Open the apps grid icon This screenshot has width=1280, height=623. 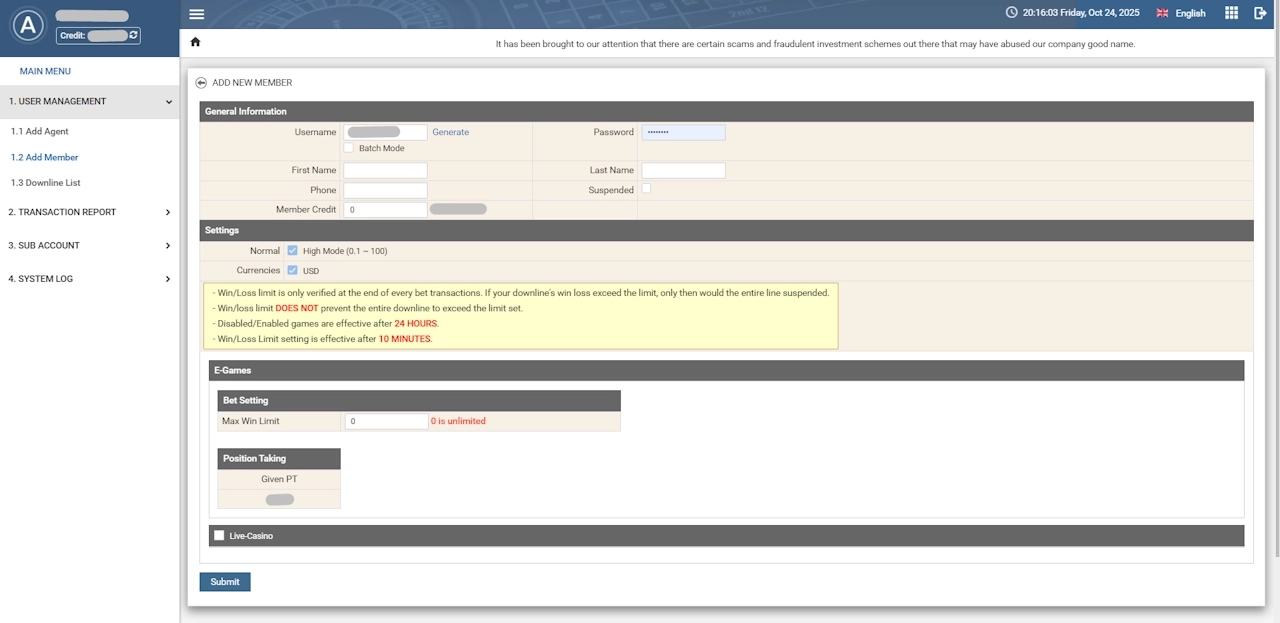point(1231,13)
